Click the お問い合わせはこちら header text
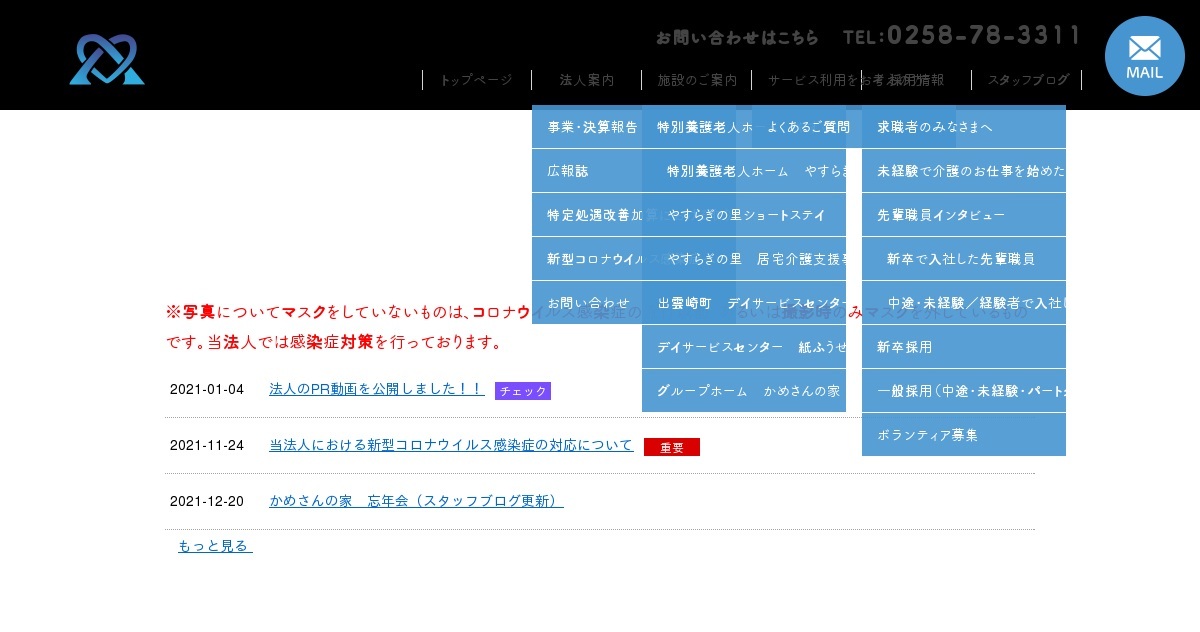The width and height of the screenshot is (1200, 632). (737, 38)
